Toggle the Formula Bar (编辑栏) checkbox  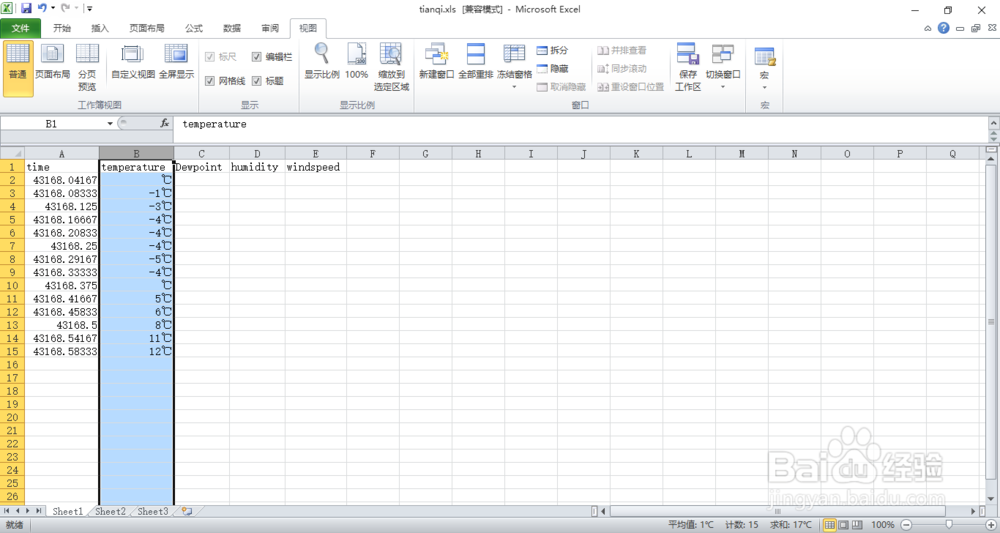point(256,57)
